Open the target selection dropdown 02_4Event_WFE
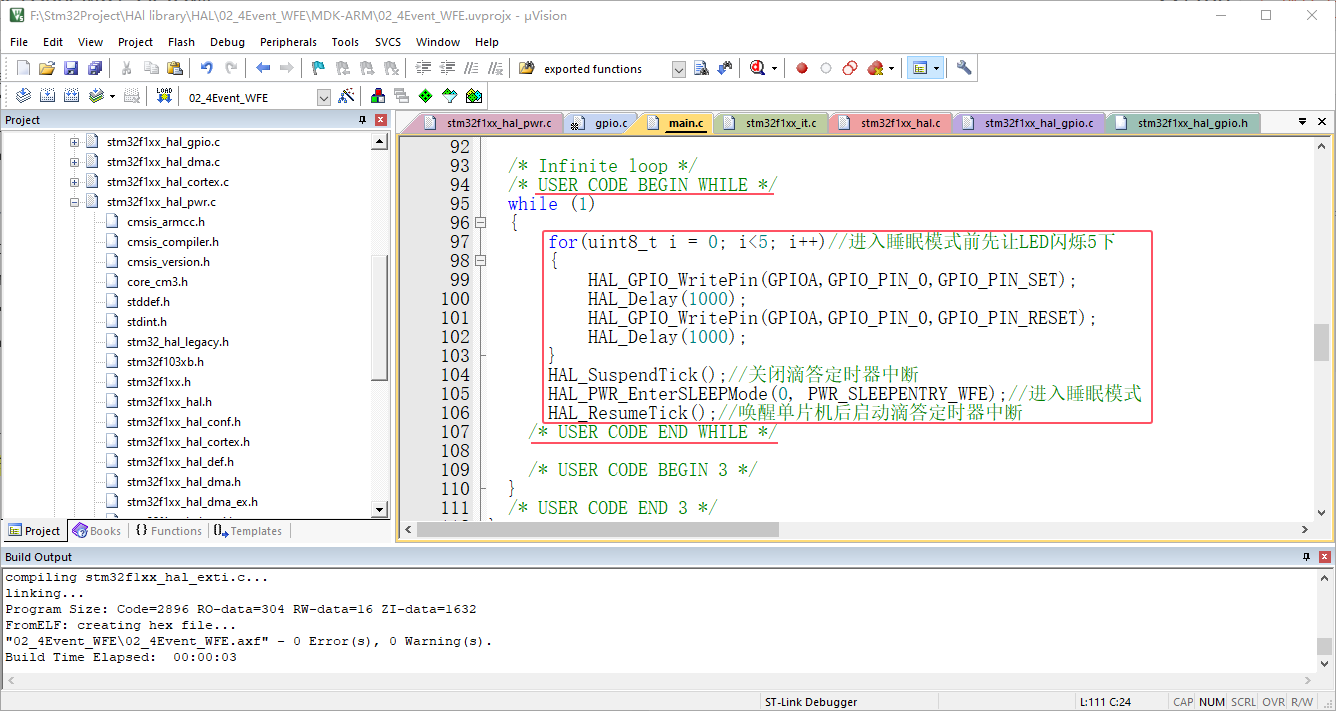Viewport: 1336px width, 711px height. tap(324, 97)
